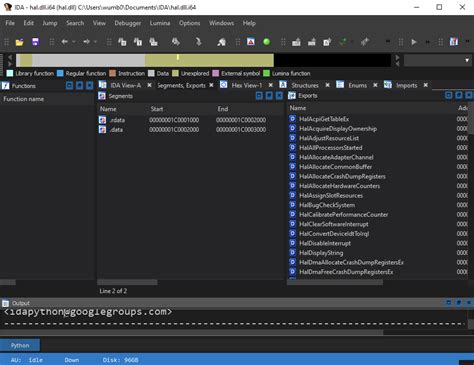Click the play start process button
474x365 pixels.
[x=414, y=42]
